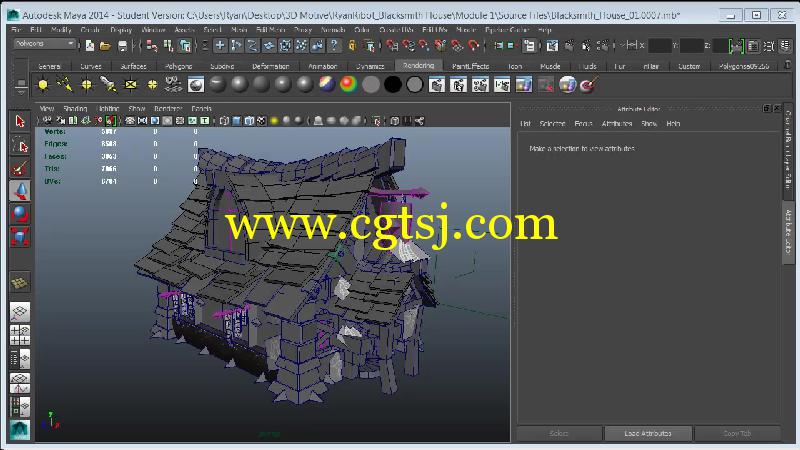This screenshot has width=800, height=450.
Task: Click the Copy Tab button
Action: point(737,433)
